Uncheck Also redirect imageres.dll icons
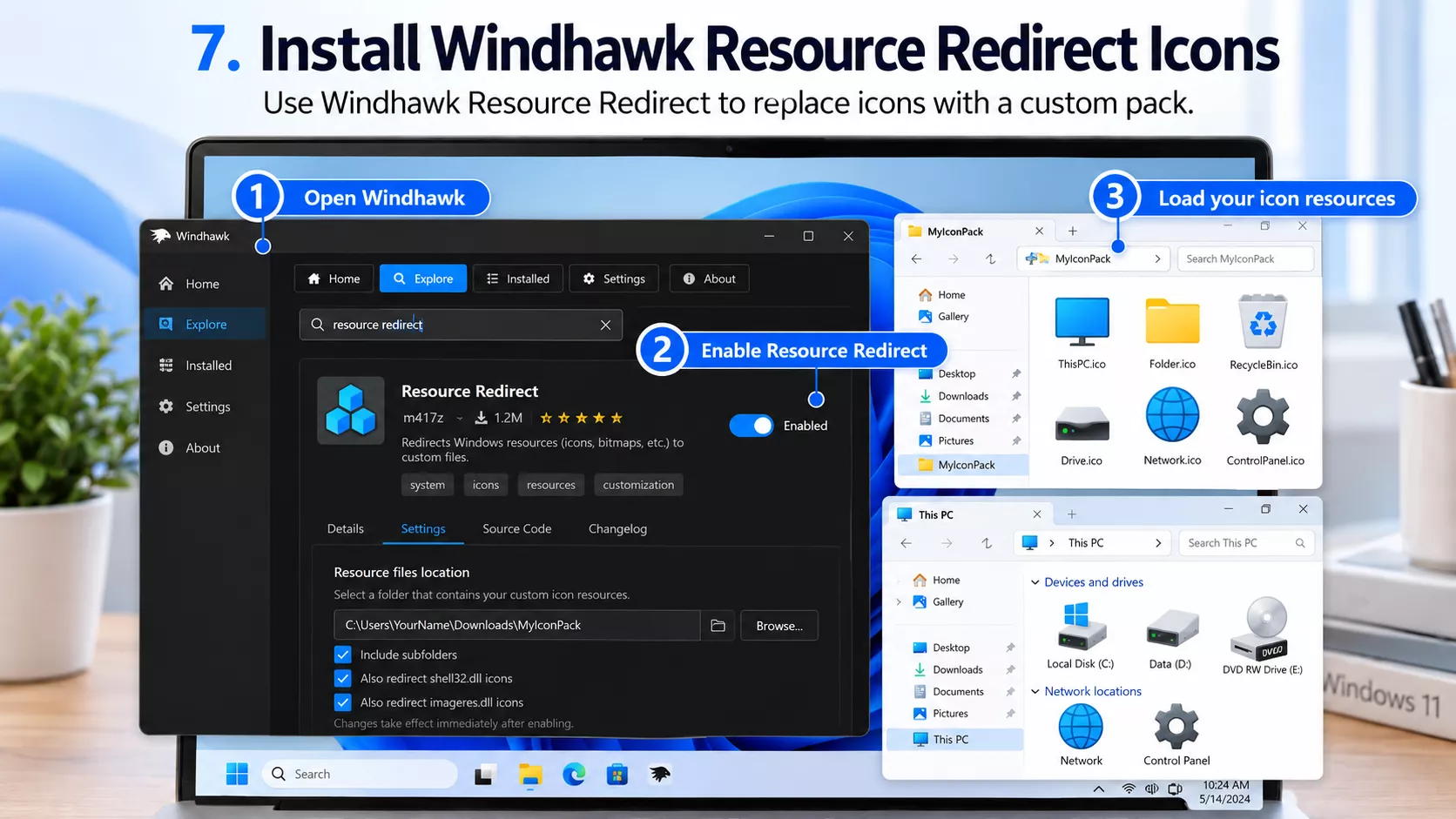Image resolution: width=1456 pixels, height=819 pixels. (x=343, y=702)
